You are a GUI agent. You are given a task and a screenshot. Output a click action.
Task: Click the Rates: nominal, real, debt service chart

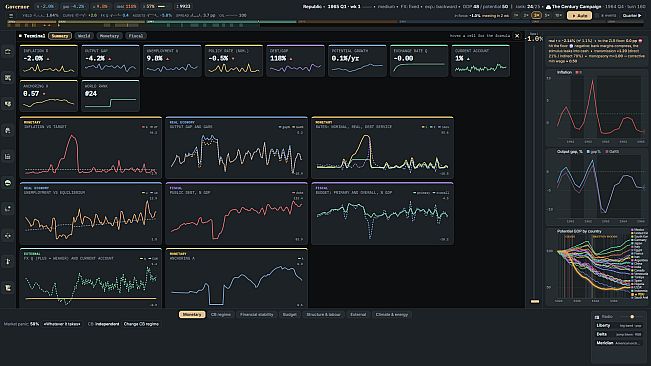(x=382, y=147)
